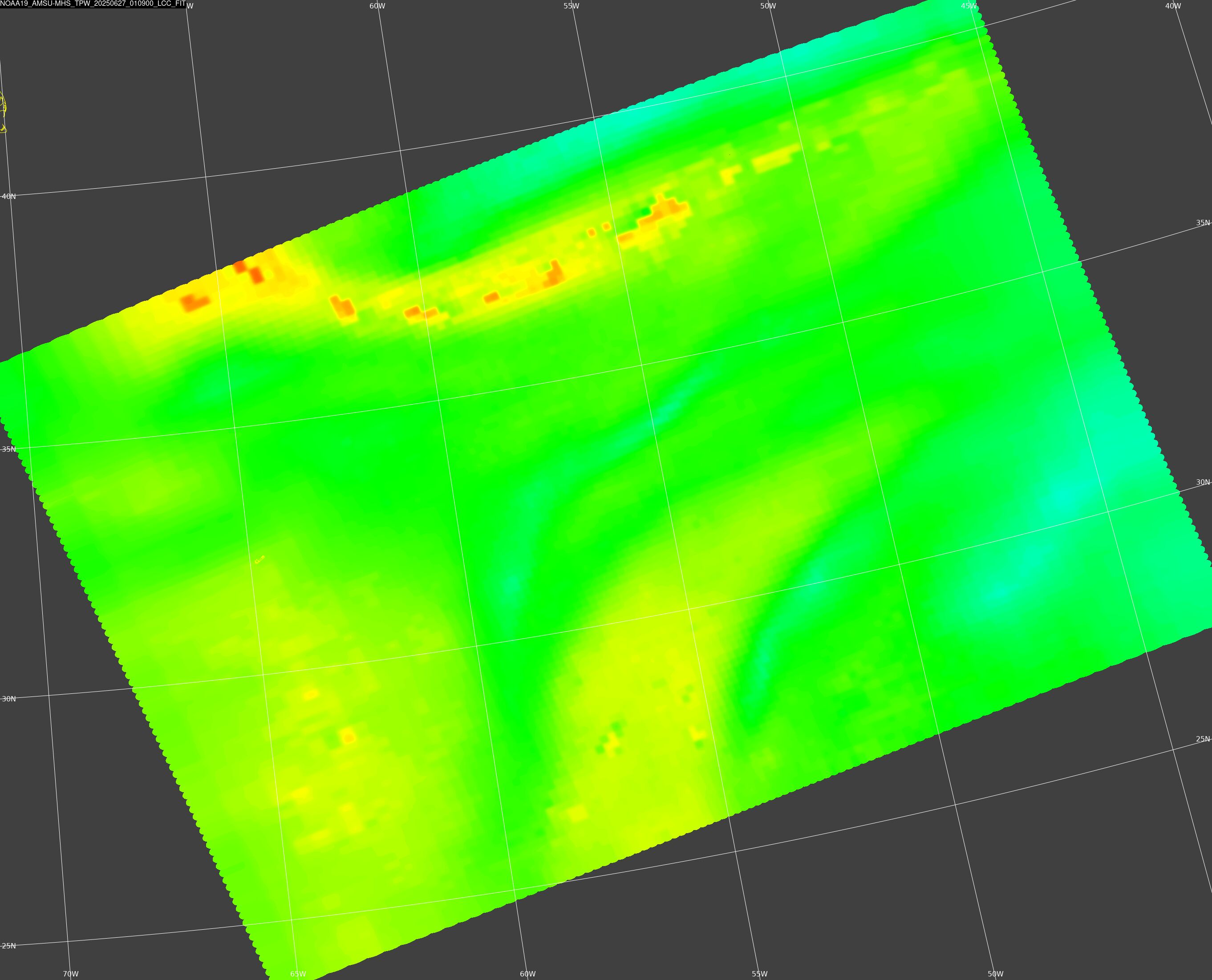1212x980 pixels.
Task: Click the 35N label on the left edge
Action: point(9,450)
